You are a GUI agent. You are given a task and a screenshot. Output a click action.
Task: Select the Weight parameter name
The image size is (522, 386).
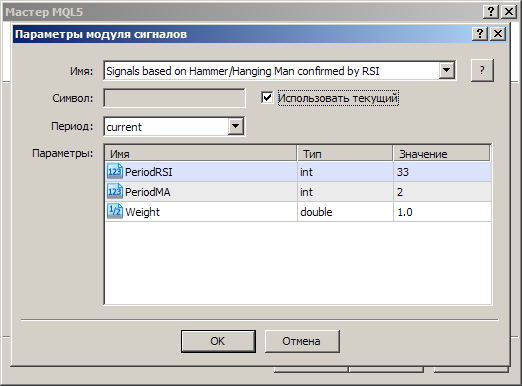(x=142, y=212)
